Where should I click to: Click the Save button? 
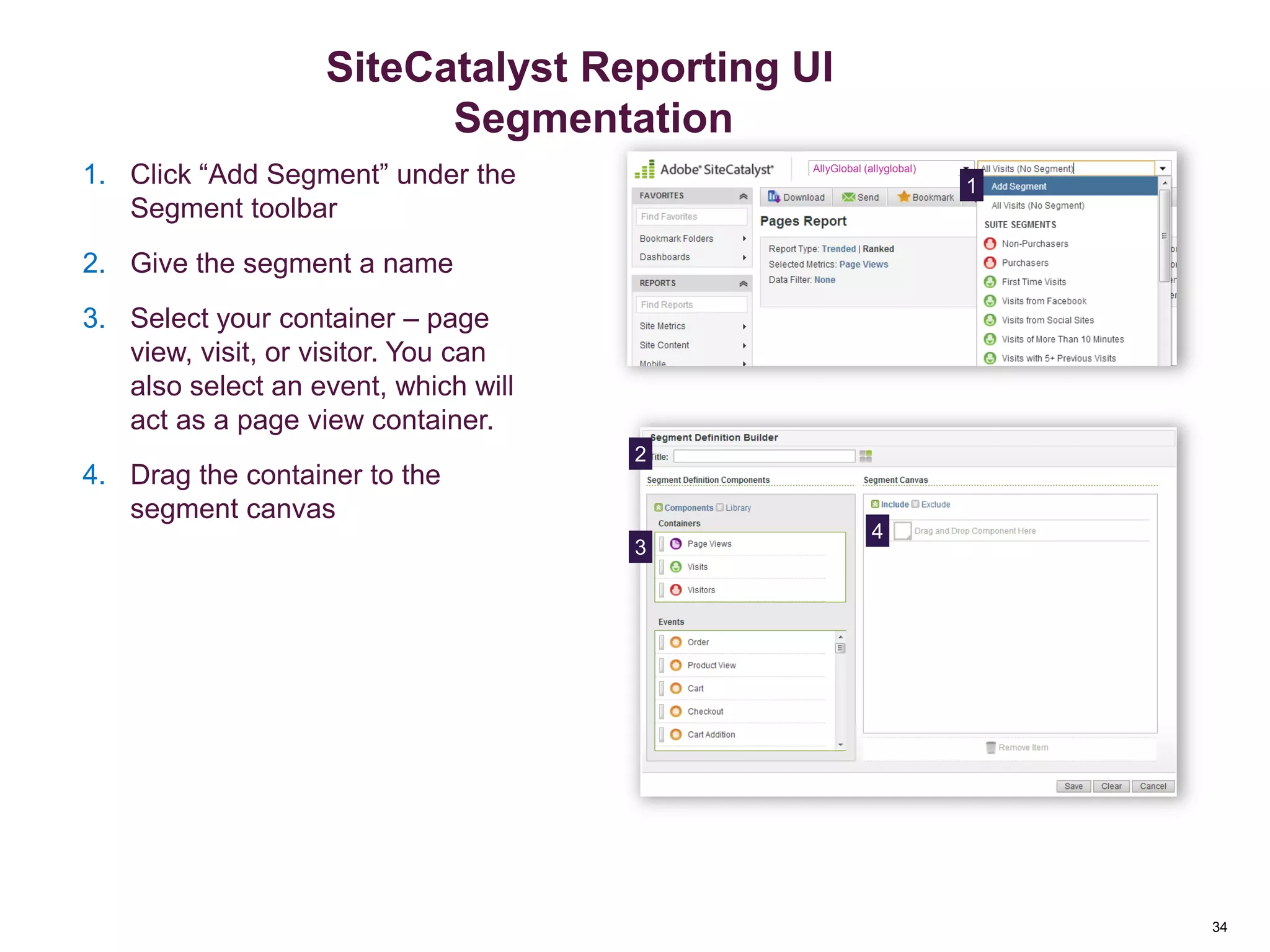[1073, 786]
